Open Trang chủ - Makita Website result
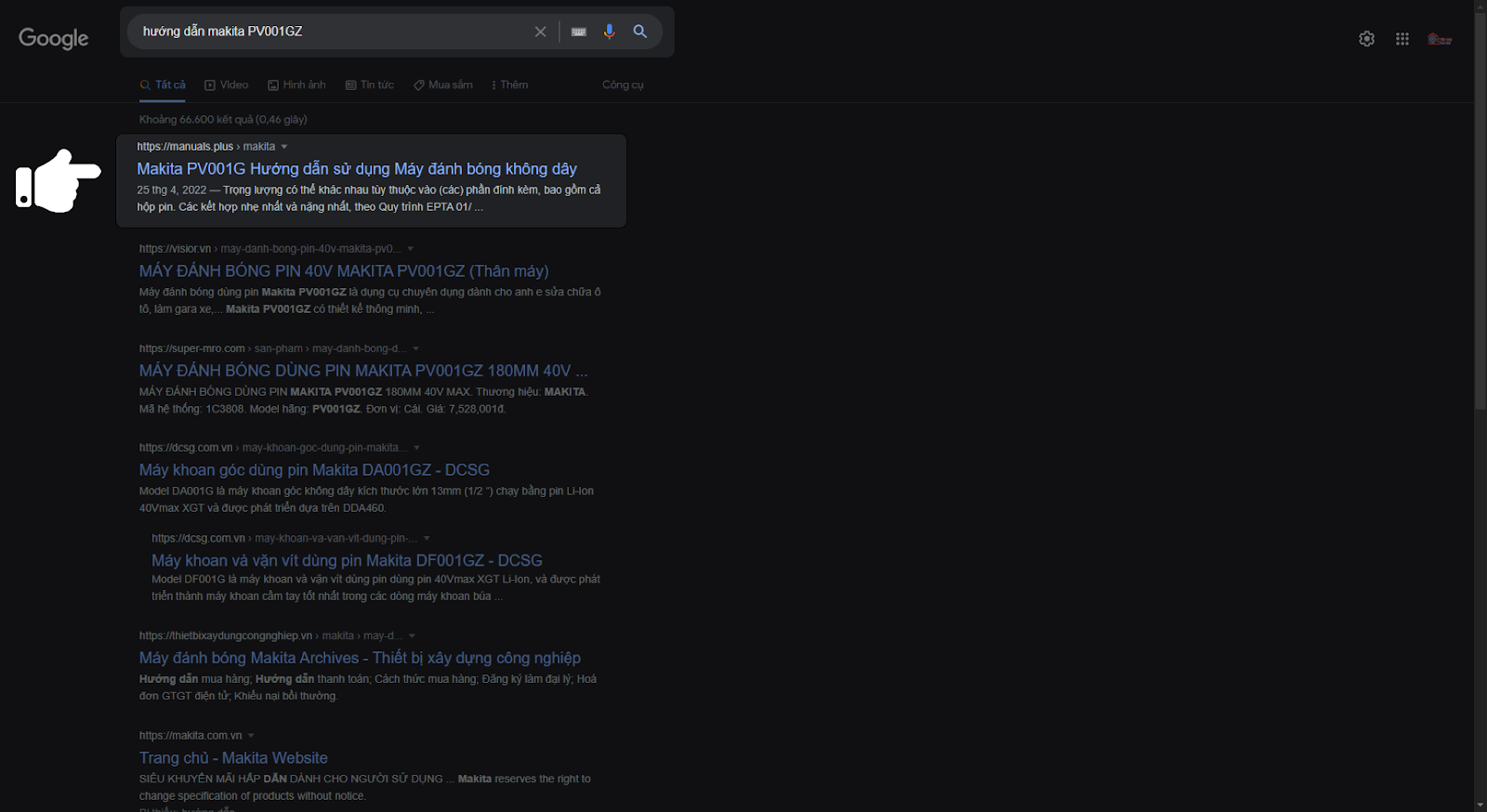1487x812 pixels. coord(233,758)
